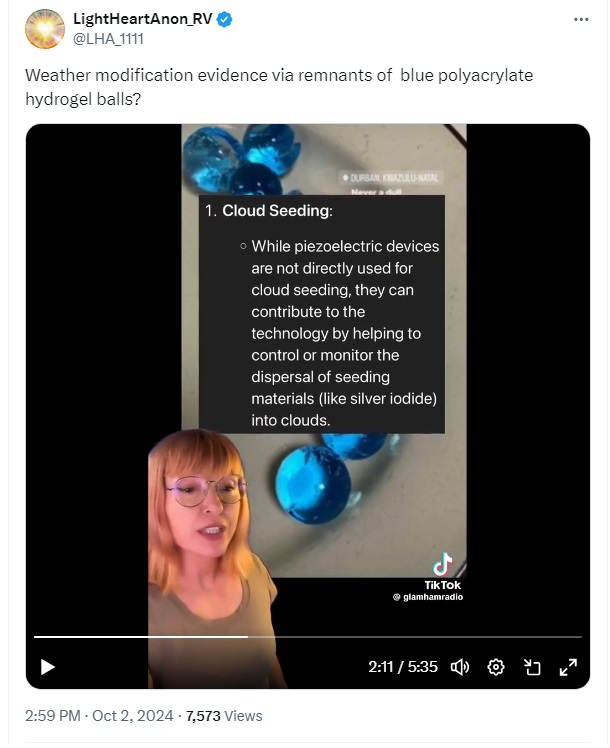Viewport: 610px width, 748px height.
Task: Click the blue verified badge
Action: pyautogui.click(x=225, y=20)
